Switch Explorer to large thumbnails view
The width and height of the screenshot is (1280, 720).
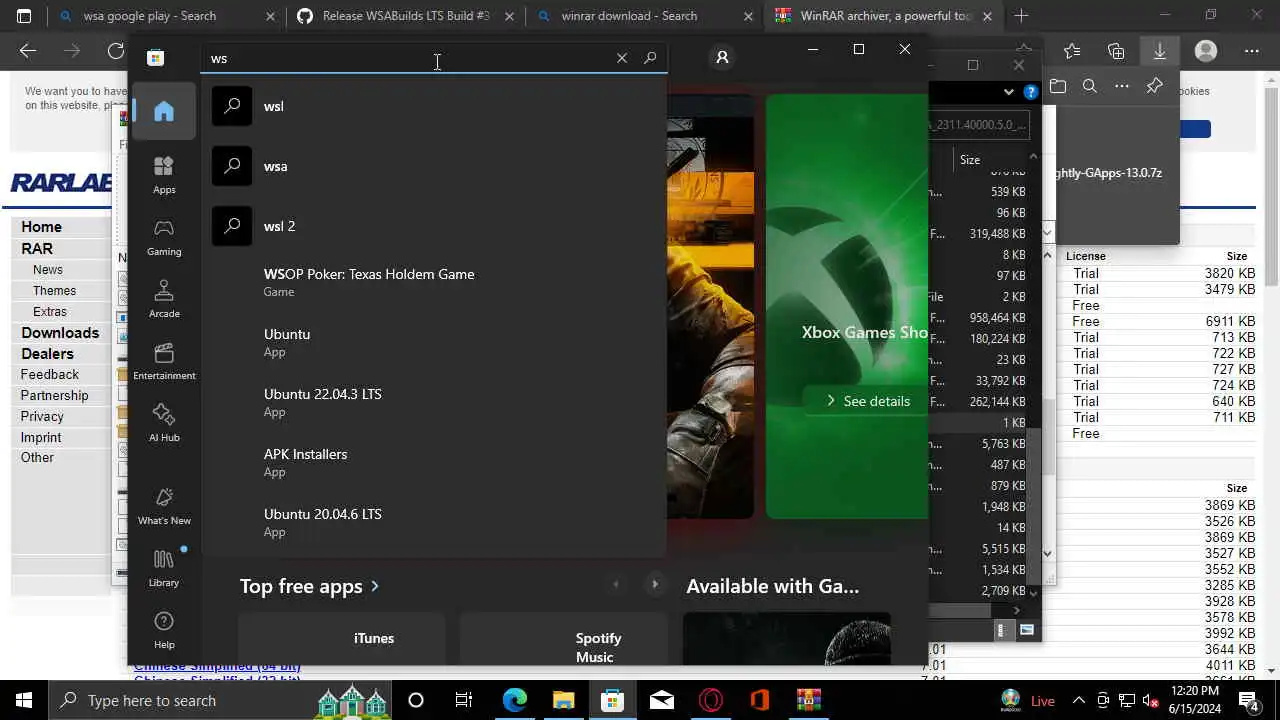pos(1027,631)
